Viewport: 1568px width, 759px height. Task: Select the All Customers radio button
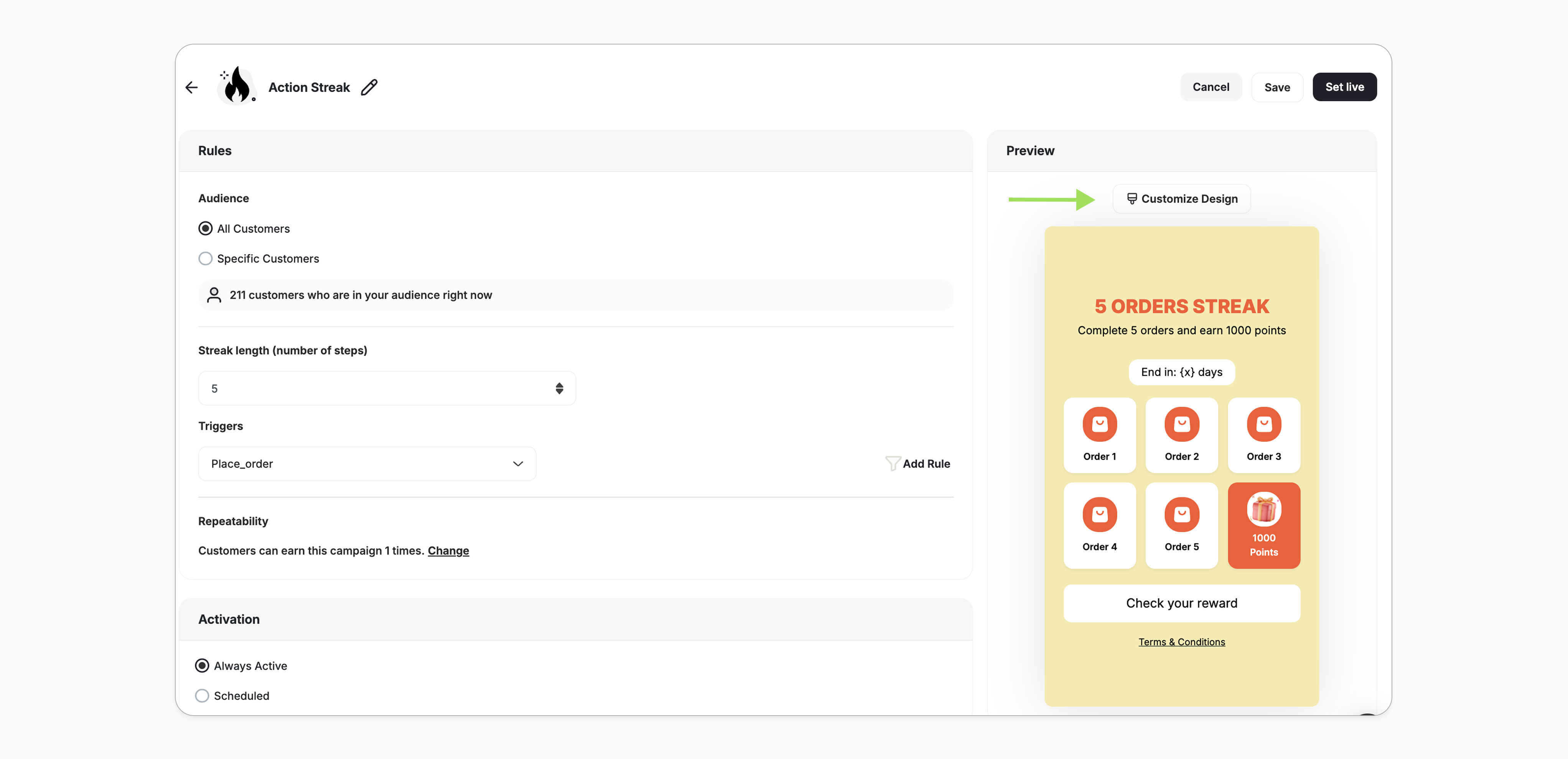point(206,228)
